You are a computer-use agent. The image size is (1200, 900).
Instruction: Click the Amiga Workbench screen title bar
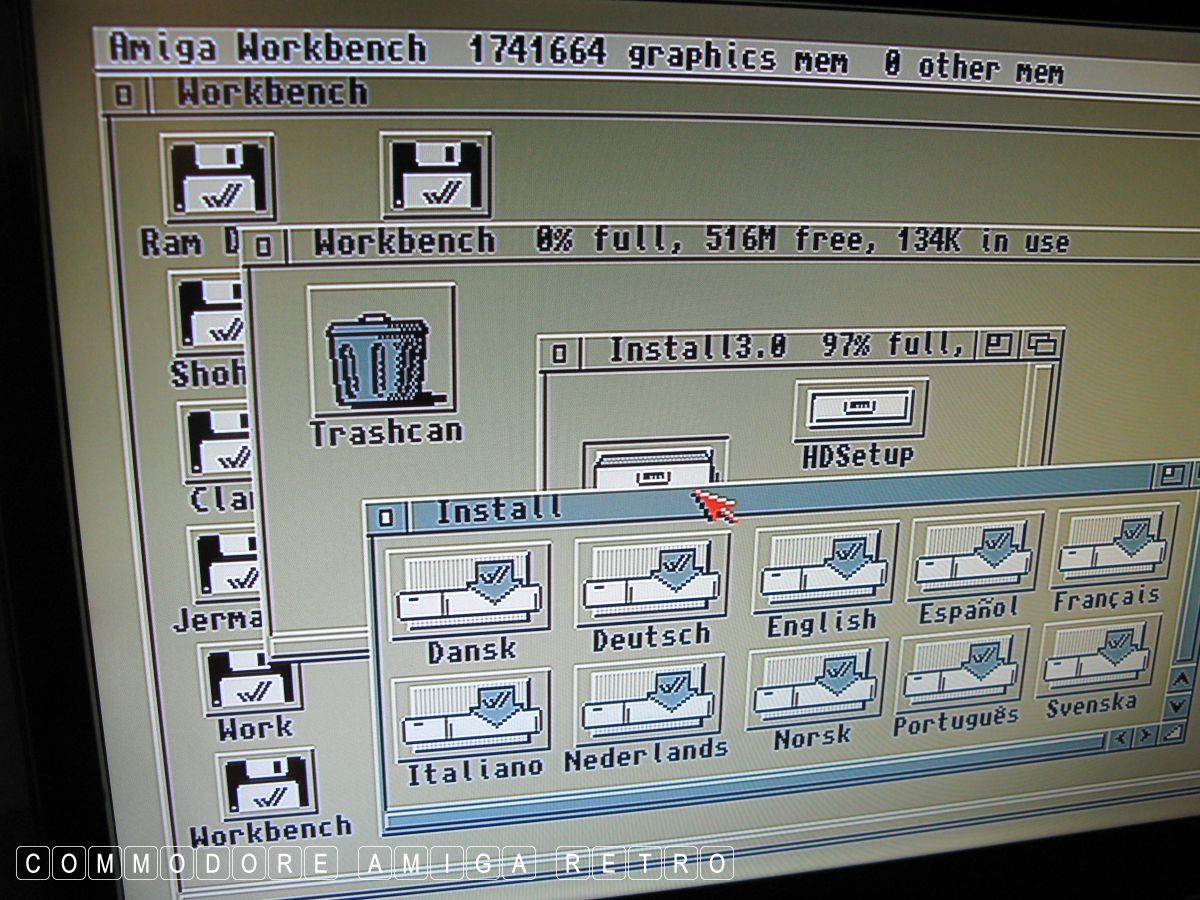click(600, 52)
